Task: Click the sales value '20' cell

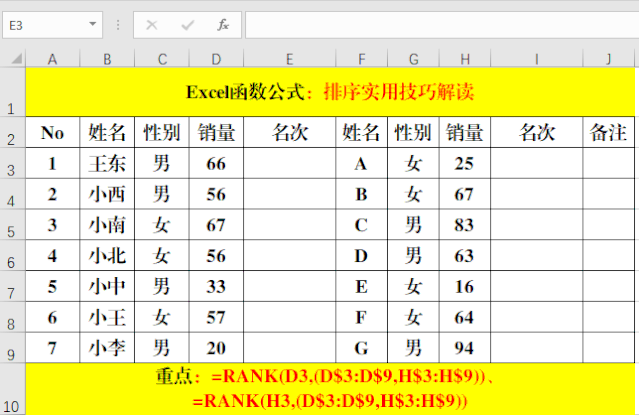Action: coord(216,348)
